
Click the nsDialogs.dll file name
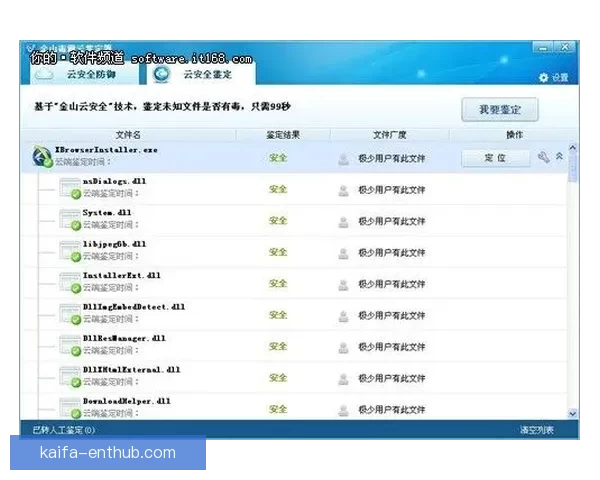[x=114, y=181]
